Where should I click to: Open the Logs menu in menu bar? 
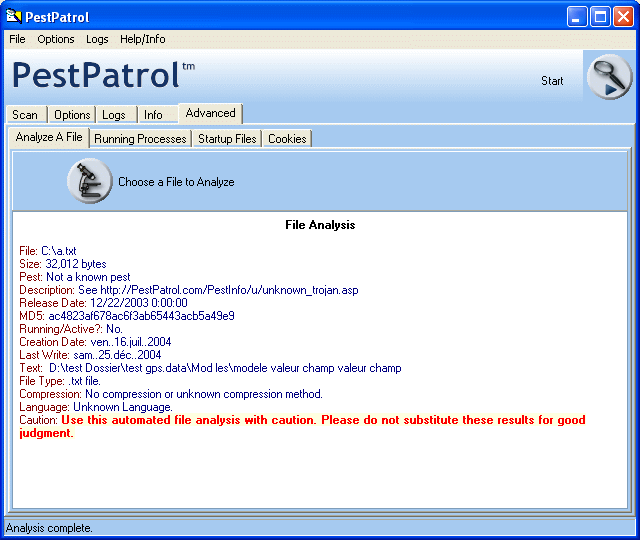point(97,39)
